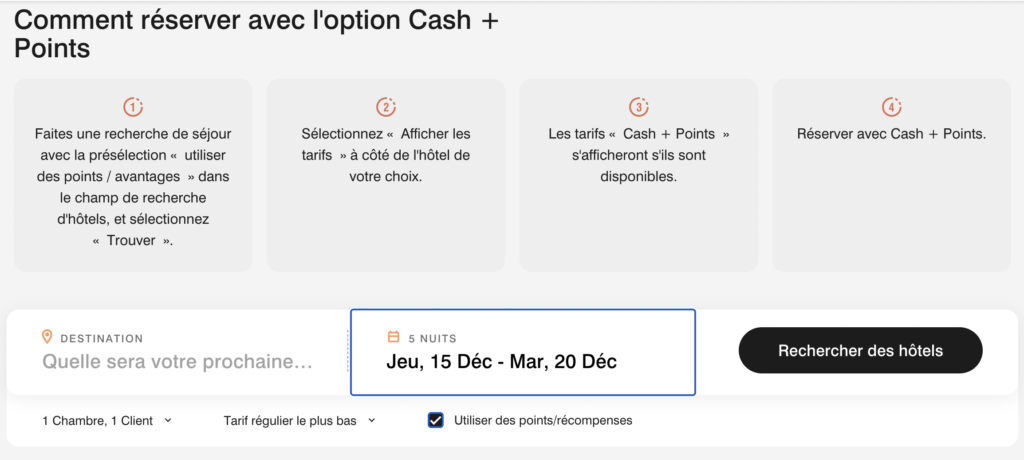Select the Réserver avec Cash + Points card
This screenshot has width=1024, height=460.
[892, 175]
